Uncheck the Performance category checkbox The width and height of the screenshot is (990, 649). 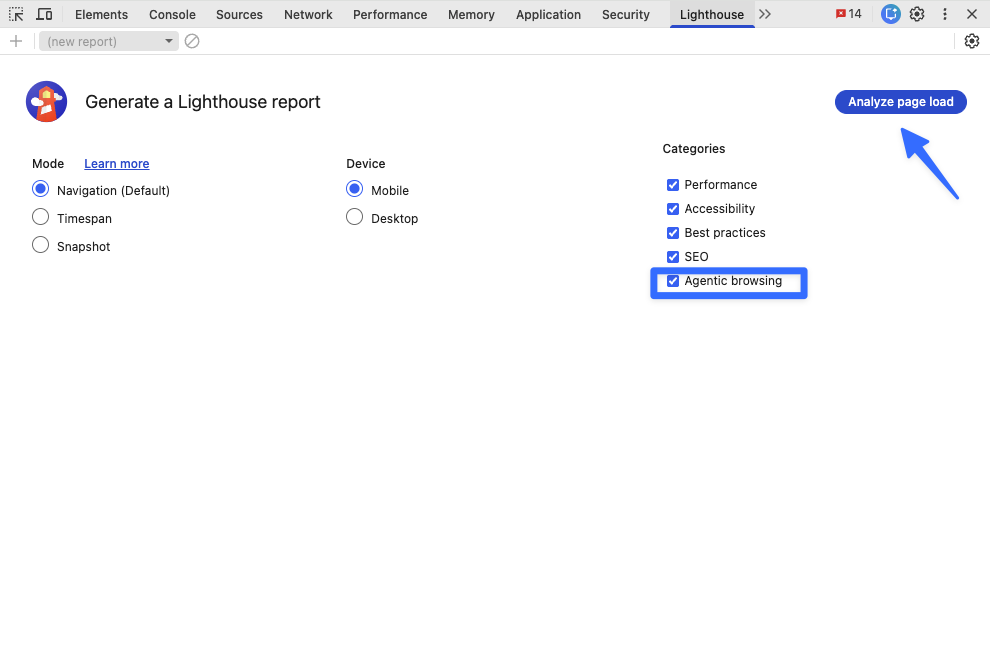point(673,185)
